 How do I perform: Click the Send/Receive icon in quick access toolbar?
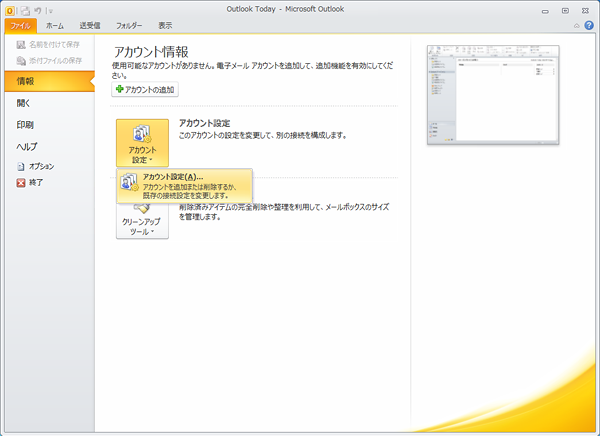point(24,9)
